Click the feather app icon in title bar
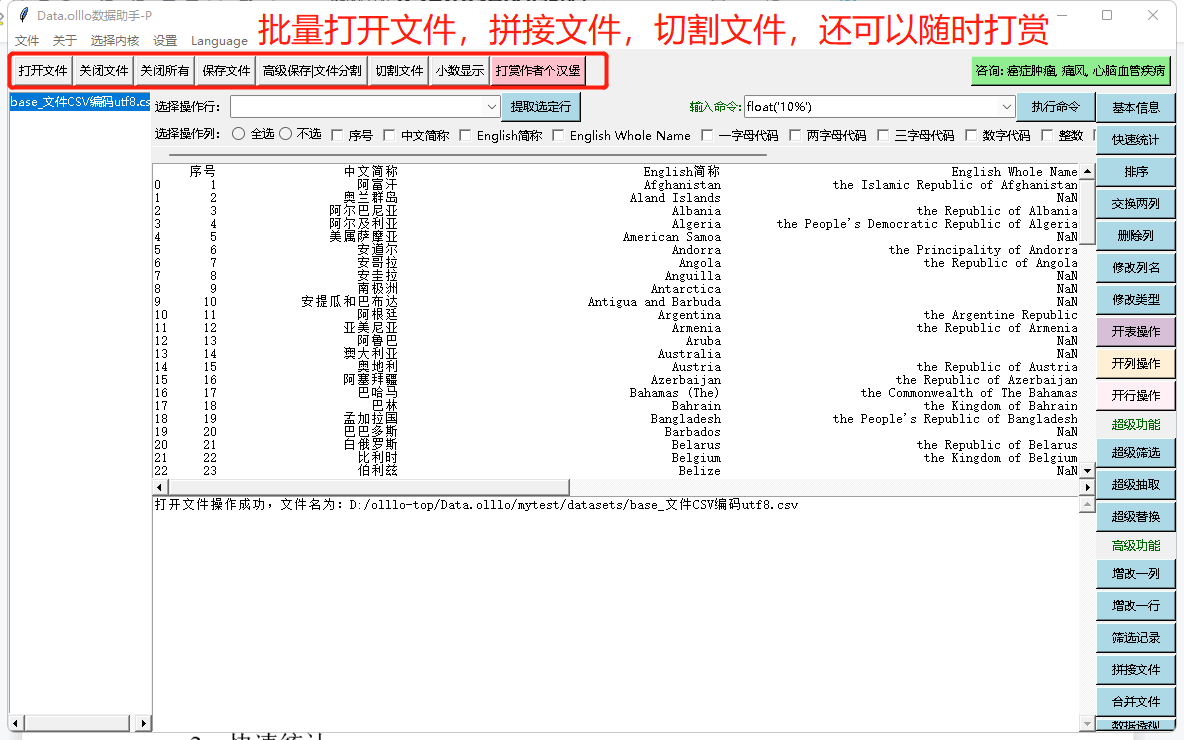 pos(23,15)
